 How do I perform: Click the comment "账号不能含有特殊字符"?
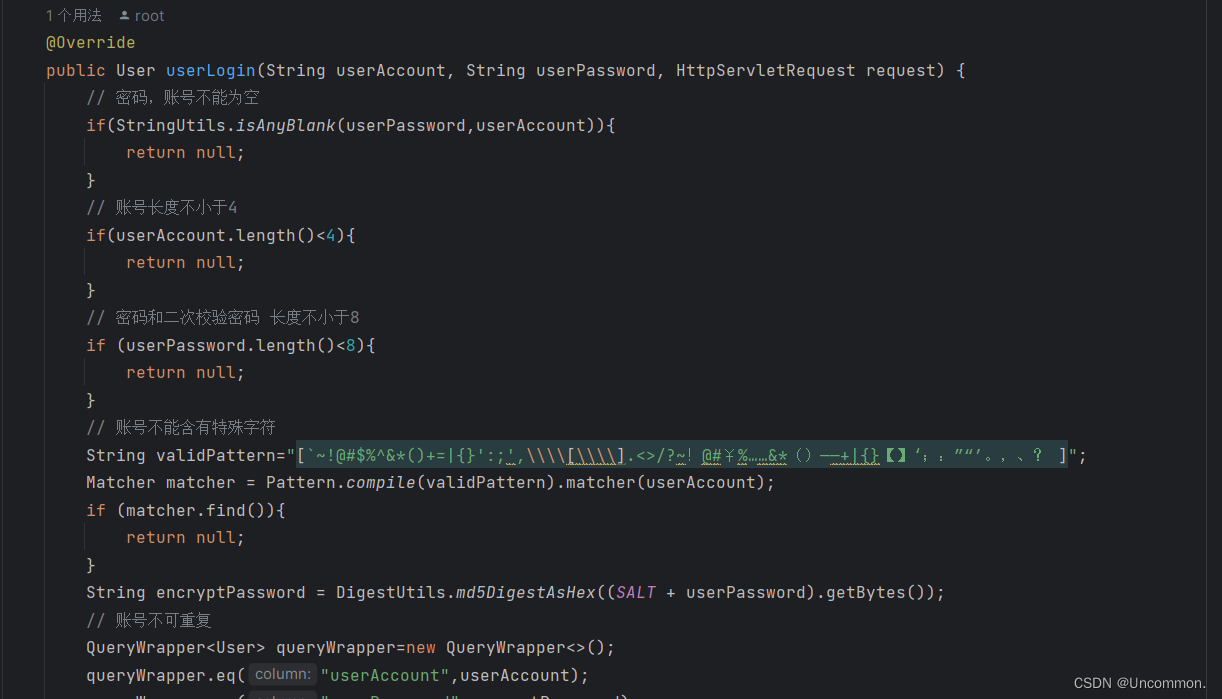(x=181, y=428)
